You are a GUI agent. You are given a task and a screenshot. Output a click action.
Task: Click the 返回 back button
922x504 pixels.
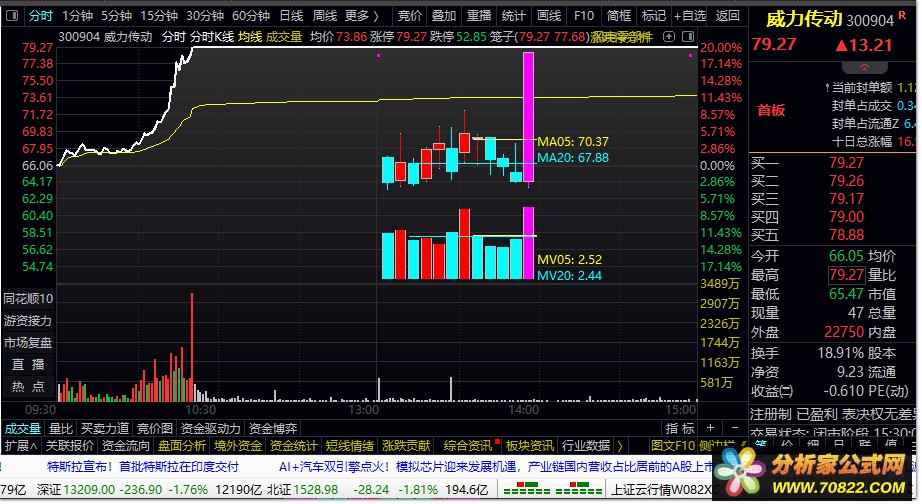coord(727,16)
